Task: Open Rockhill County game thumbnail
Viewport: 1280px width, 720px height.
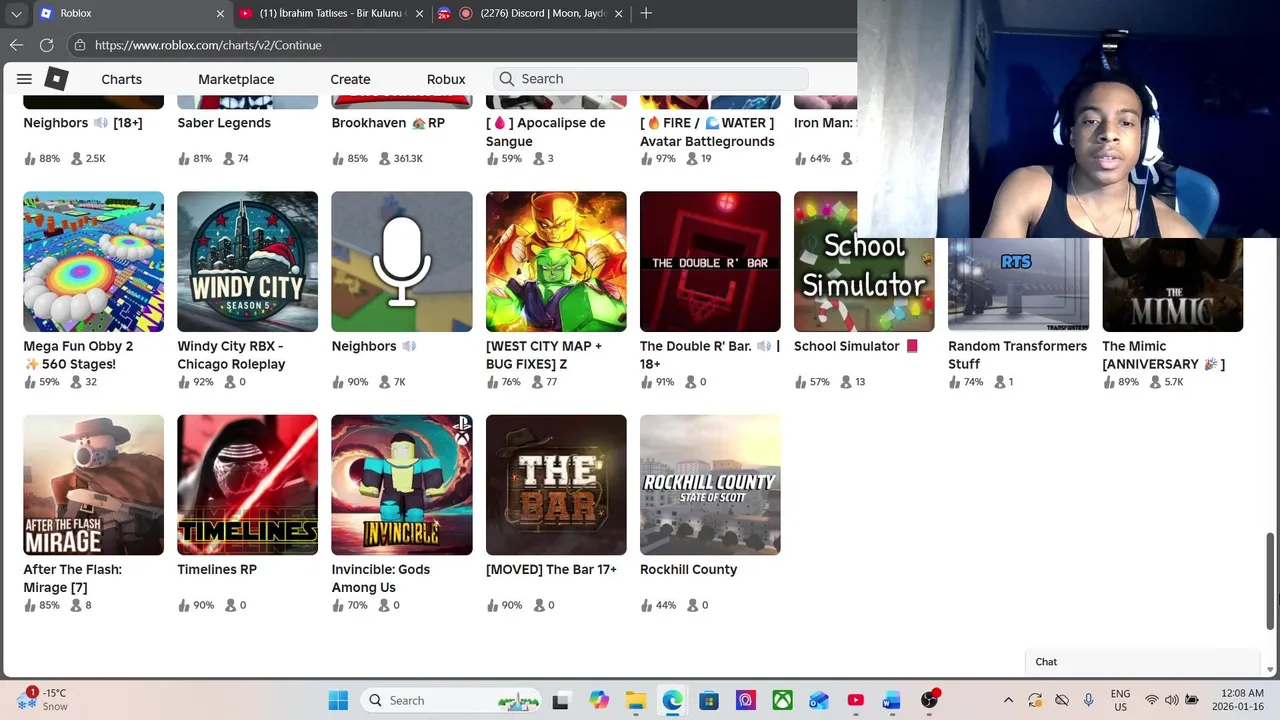Action: pos(710,485)
